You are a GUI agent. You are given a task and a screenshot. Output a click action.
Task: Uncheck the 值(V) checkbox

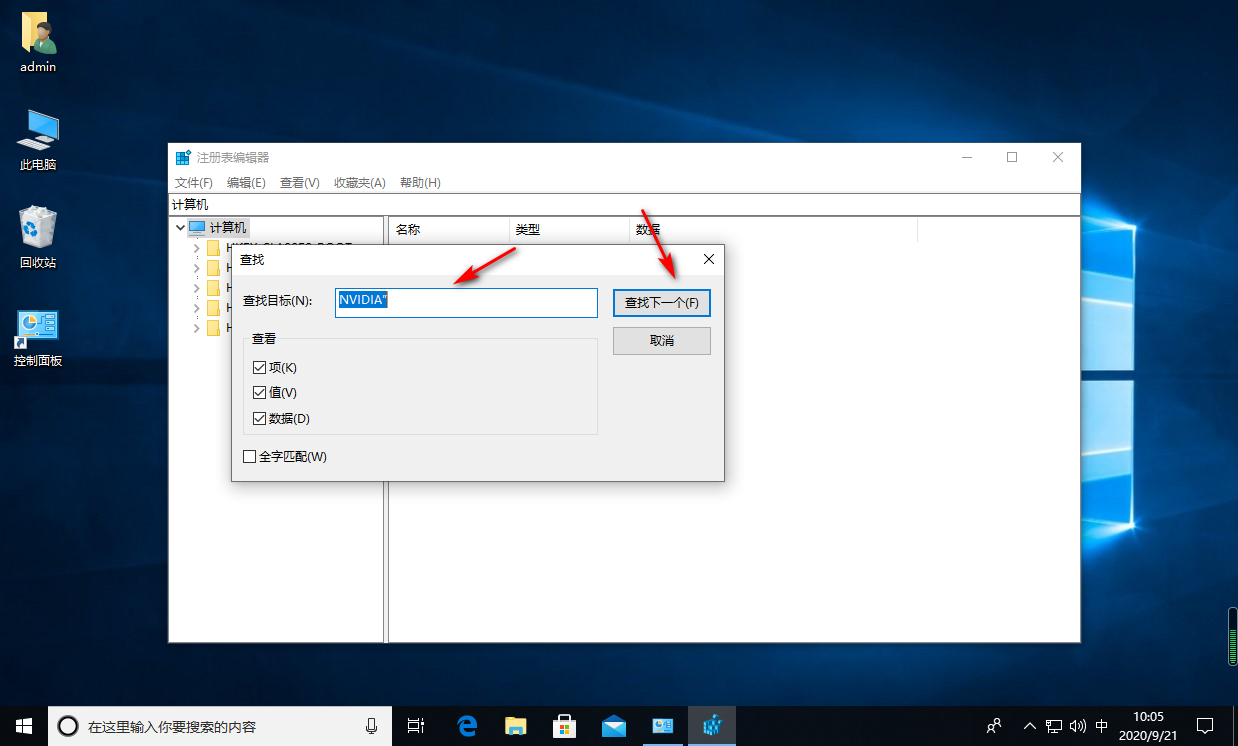coord(260,393)
